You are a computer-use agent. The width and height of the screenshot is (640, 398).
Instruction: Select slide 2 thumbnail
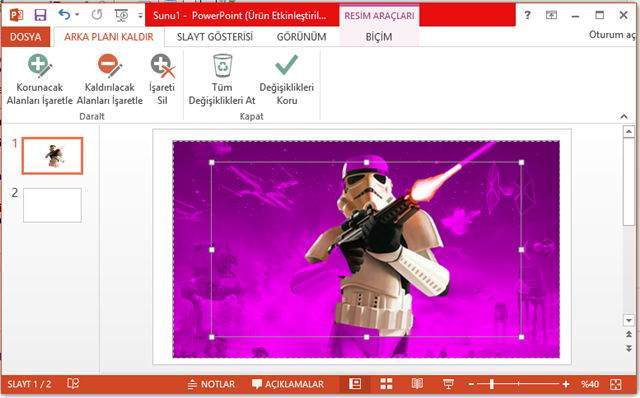click(52, 205)
